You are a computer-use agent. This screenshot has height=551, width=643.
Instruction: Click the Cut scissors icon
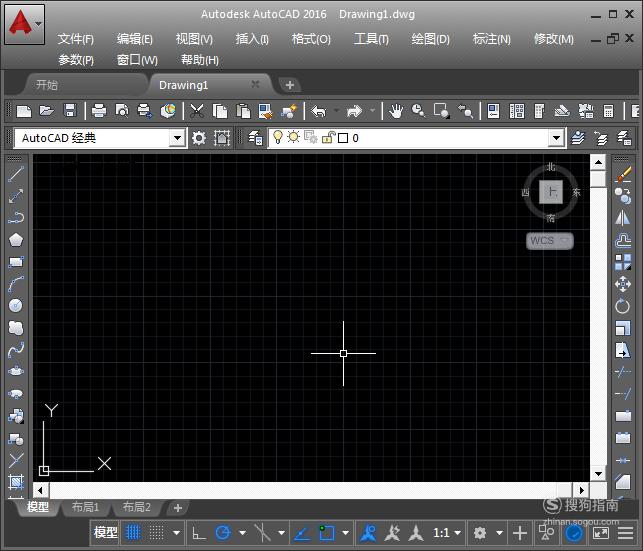point(197,111)
